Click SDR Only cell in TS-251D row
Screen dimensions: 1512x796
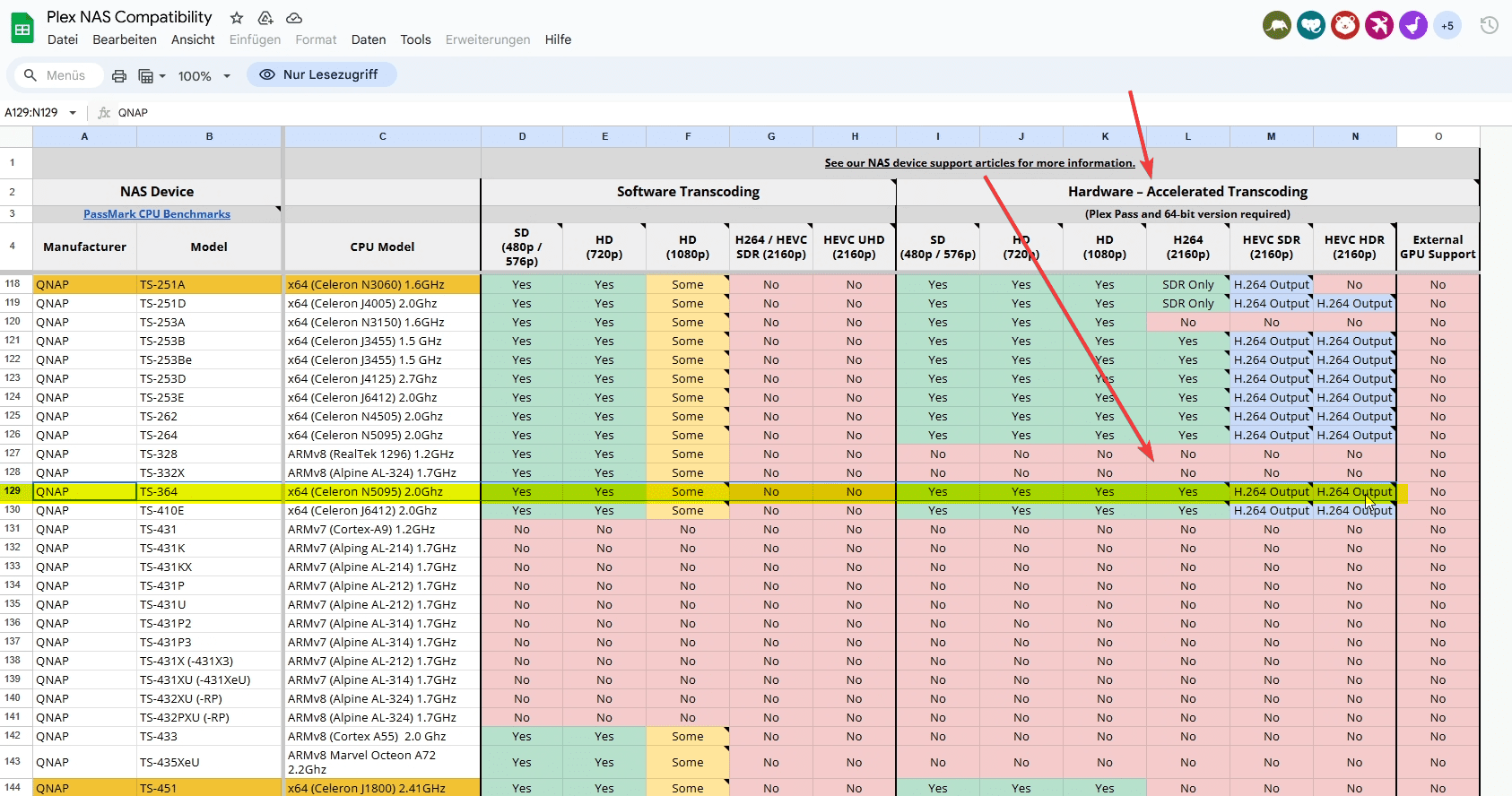[1187, 304]
